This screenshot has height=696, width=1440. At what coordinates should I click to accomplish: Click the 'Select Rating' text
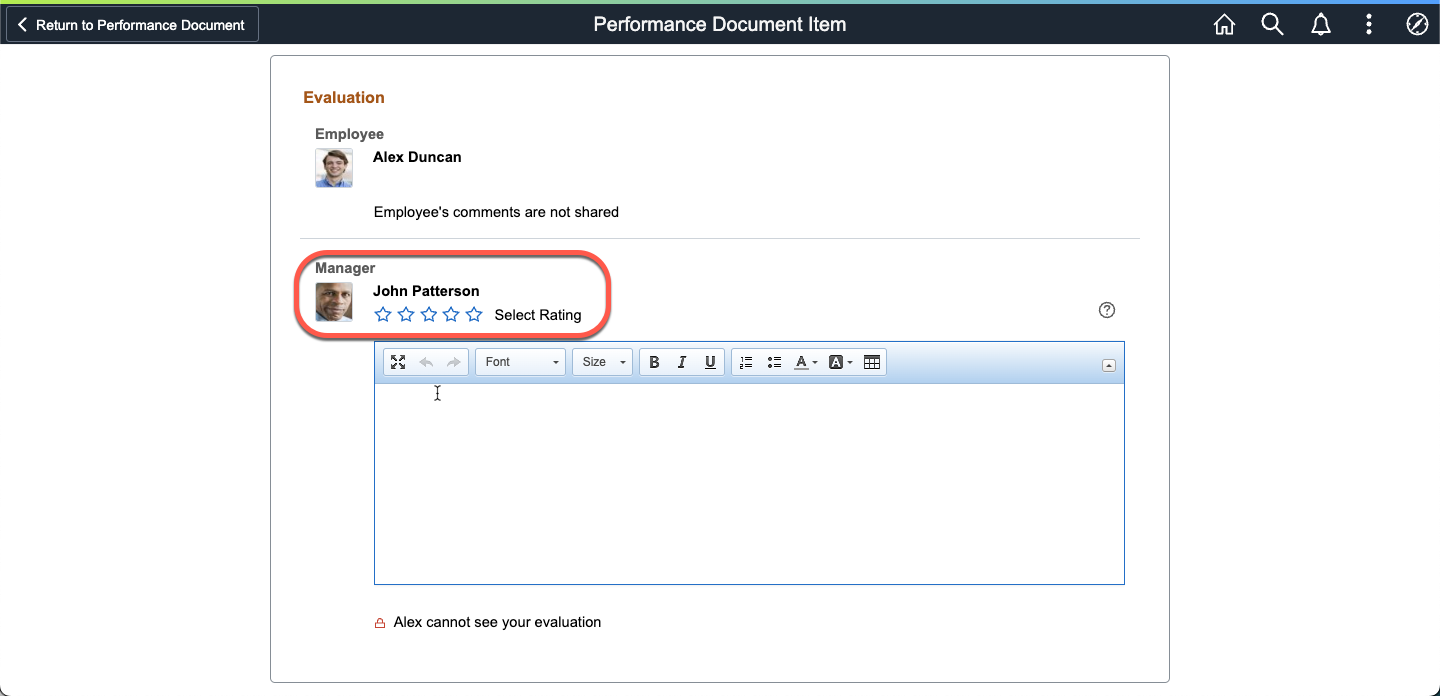[x=538, y=315]
